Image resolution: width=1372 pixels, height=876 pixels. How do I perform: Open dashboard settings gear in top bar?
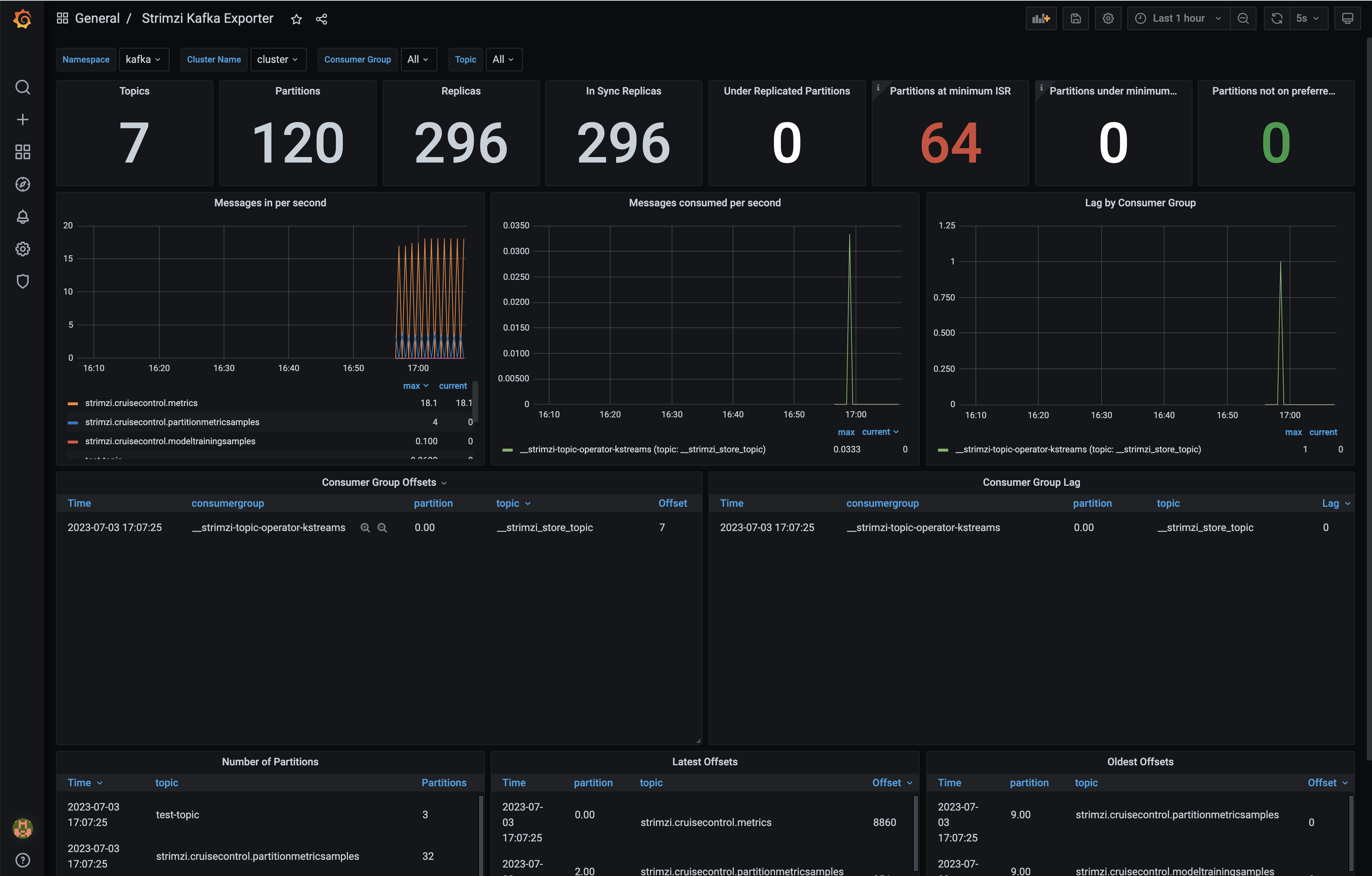coord(1108,19)
